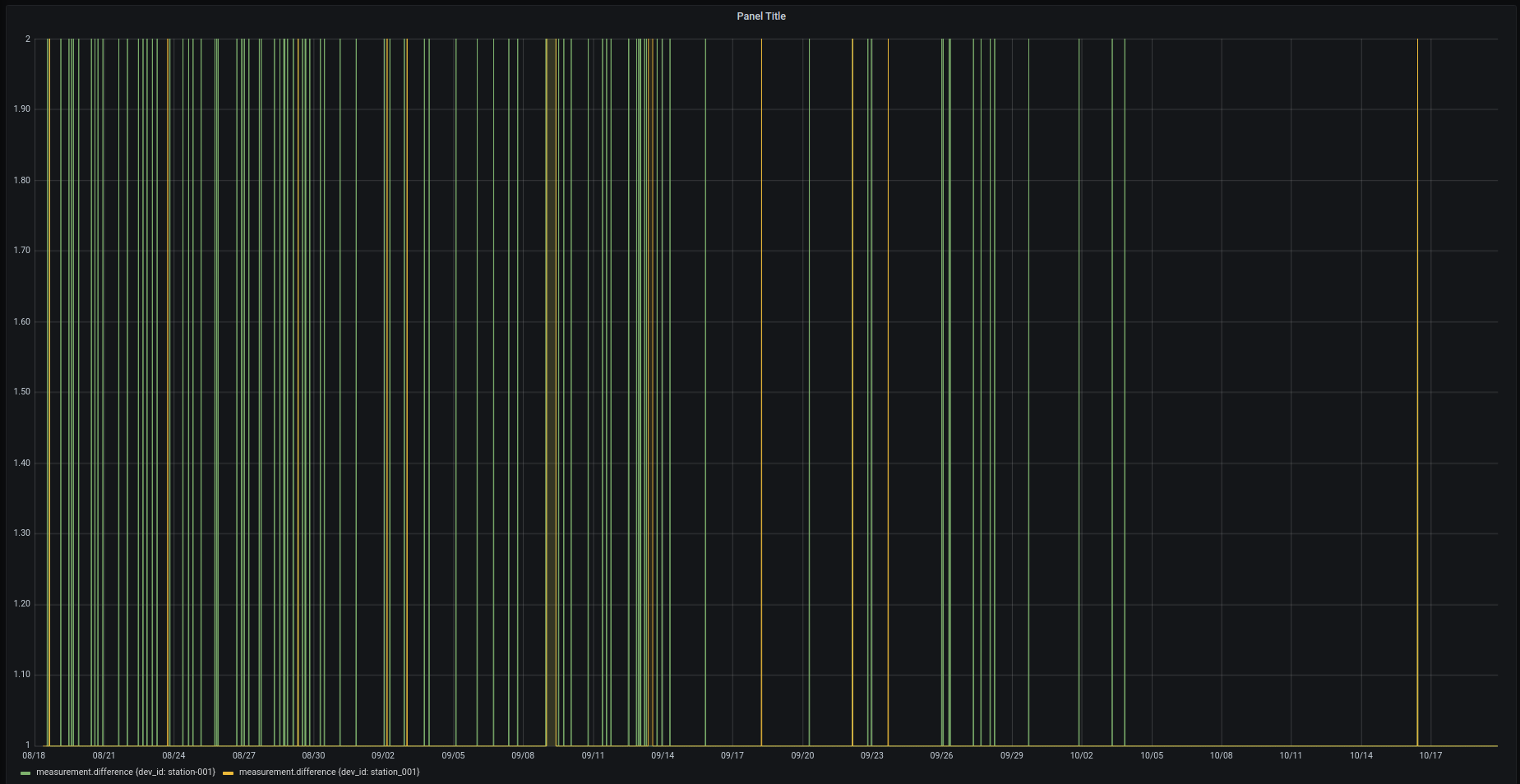Click the 08/18 x-axis date label
This screenshot has height=784, width=1520.
click(x=34, y=755)
